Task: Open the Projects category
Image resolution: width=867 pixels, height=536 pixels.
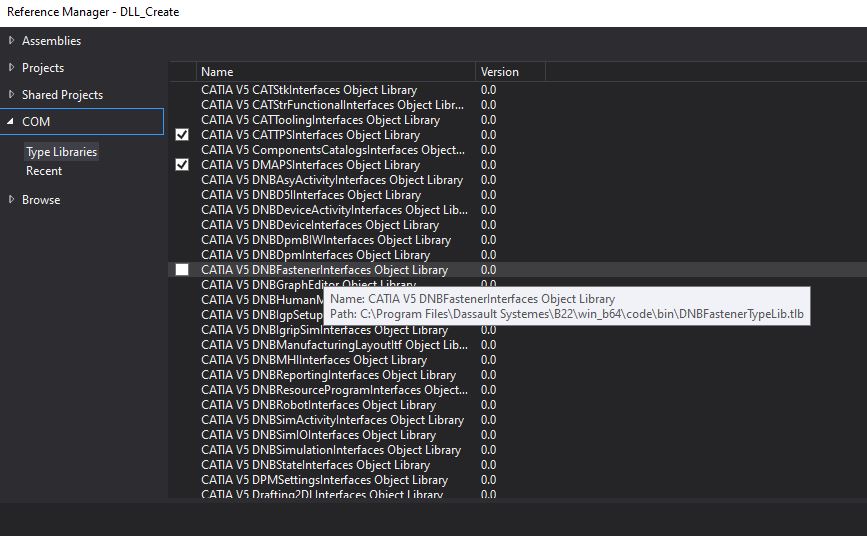Action: [x=43, y=68]
